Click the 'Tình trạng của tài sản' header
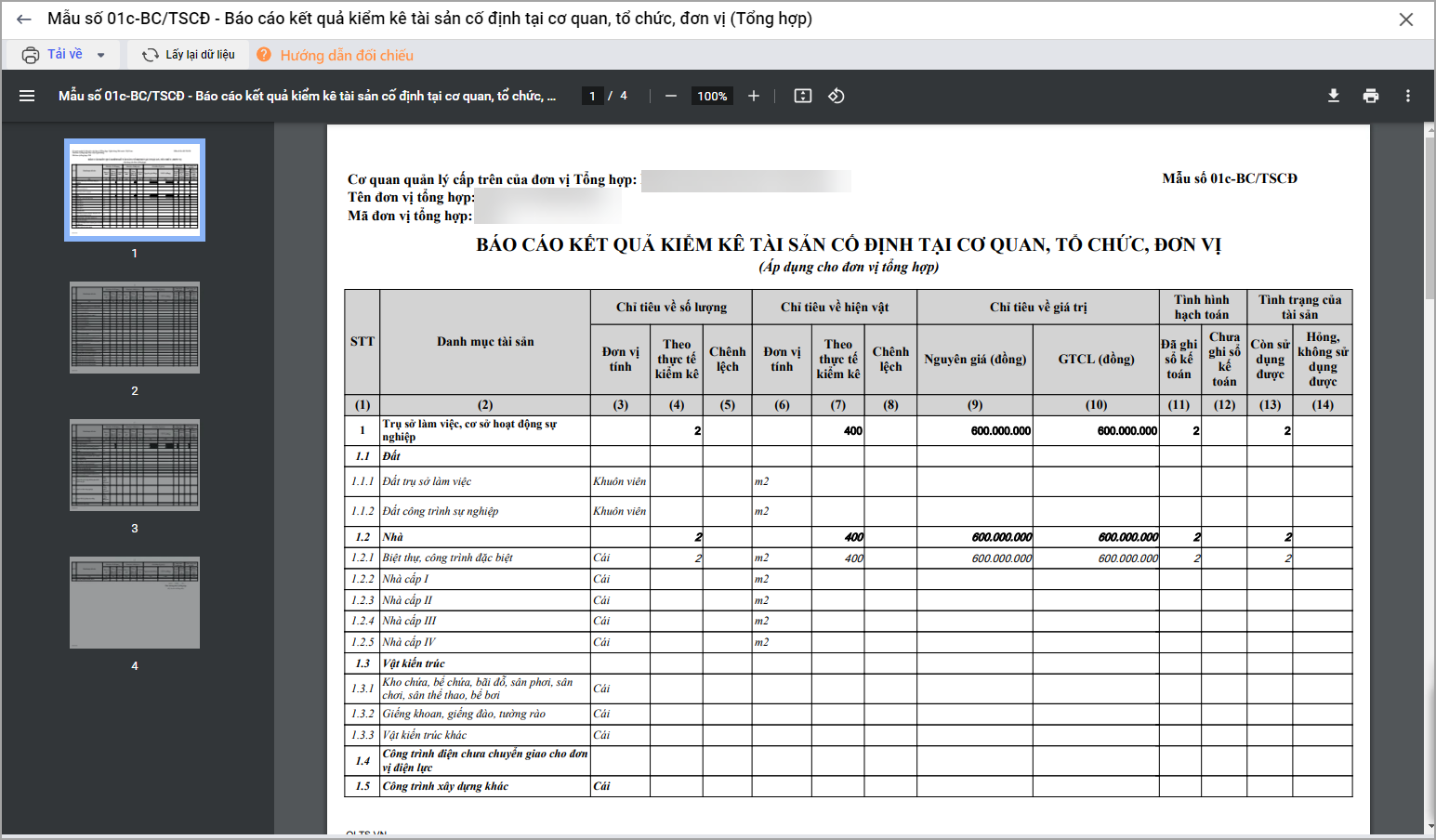 (x=1300, y=308)
